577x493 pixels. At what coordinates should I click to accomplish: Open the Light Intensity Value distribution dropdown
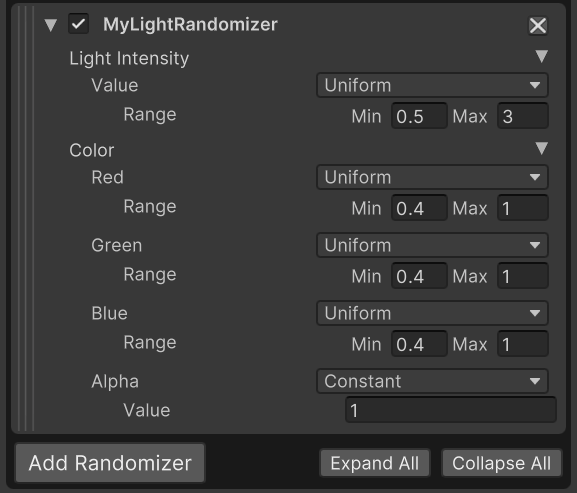point(432,85)
